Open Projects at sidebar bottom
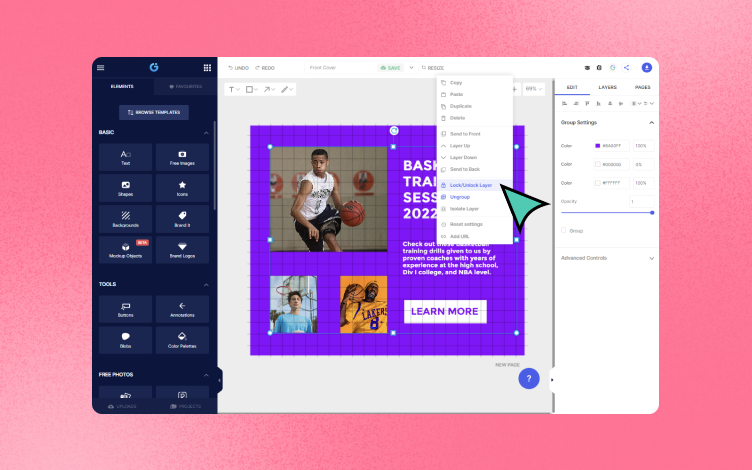Viewport: 752px width, 470px height. tap(186, 406)
